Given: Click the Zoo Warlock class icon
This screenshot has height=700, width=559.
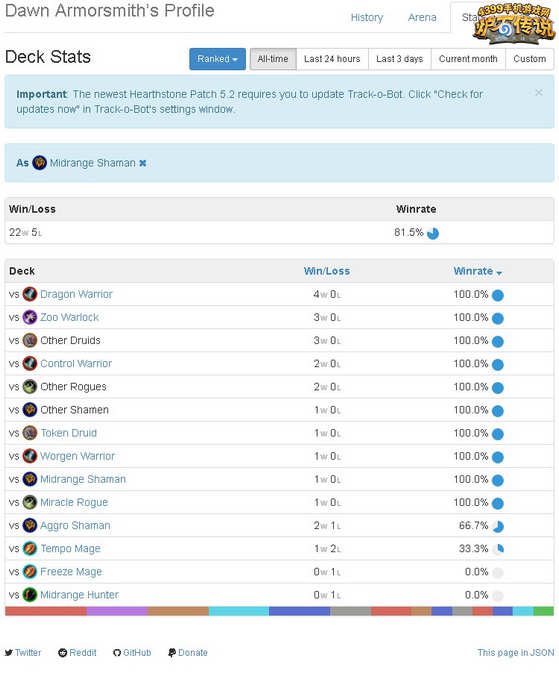Looking at the screenshot, I should click(x=30, y=317).
